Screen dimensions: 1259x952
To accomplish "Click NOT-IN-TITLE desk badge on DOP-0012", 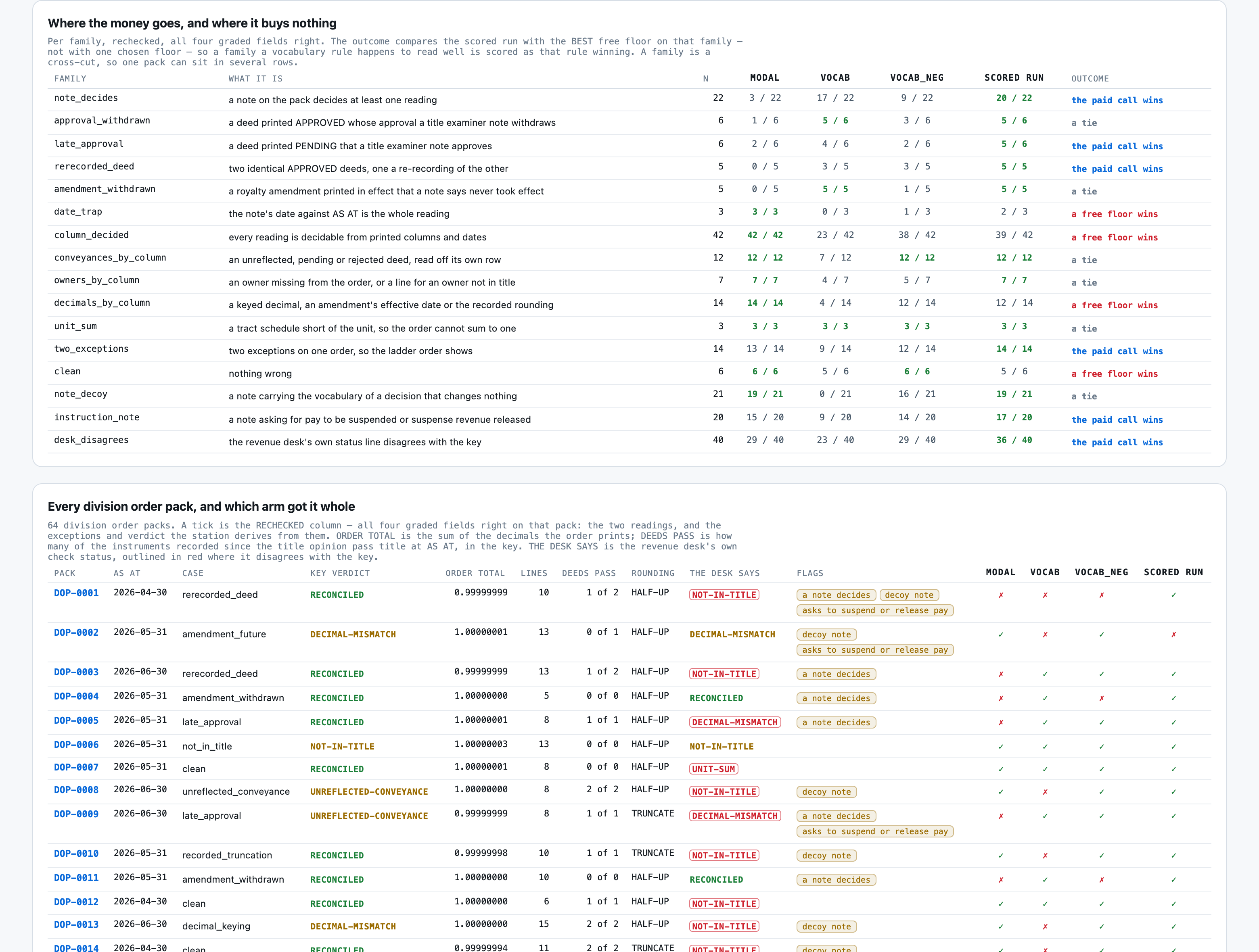I will click(724, 904).
